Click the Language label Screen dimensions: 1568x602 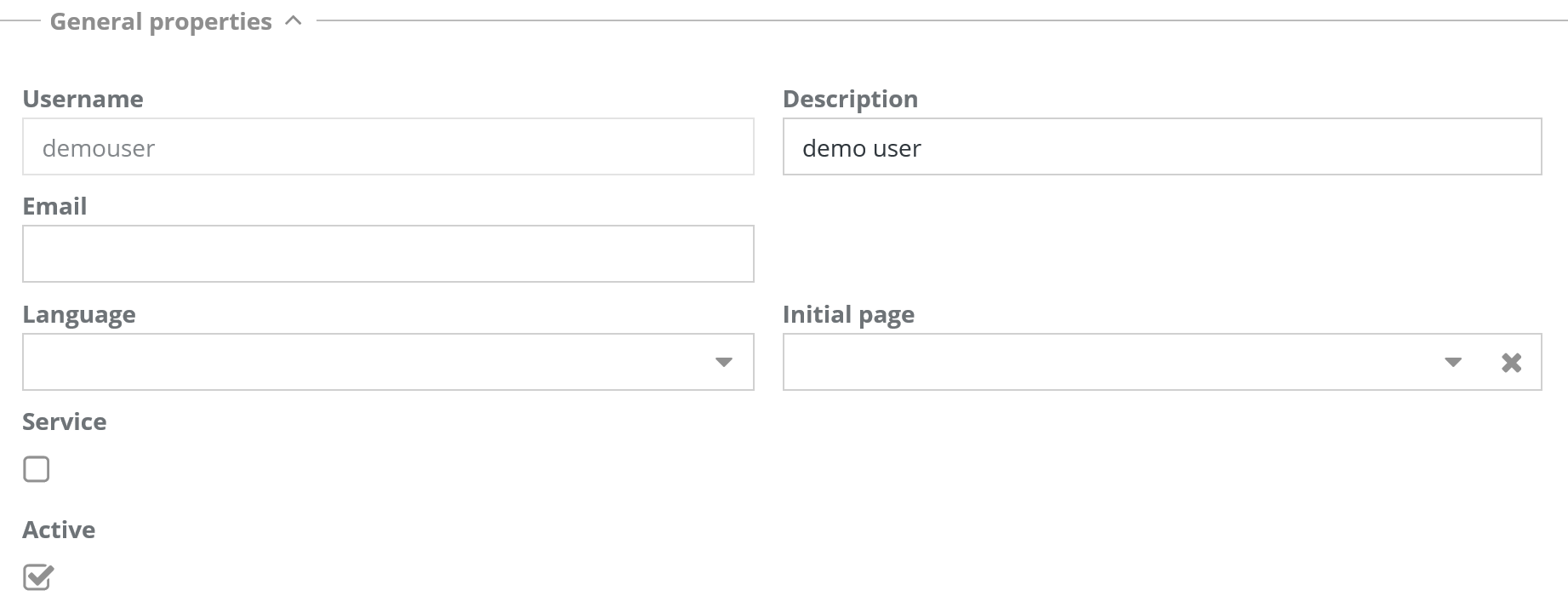(x=79, y=314)
